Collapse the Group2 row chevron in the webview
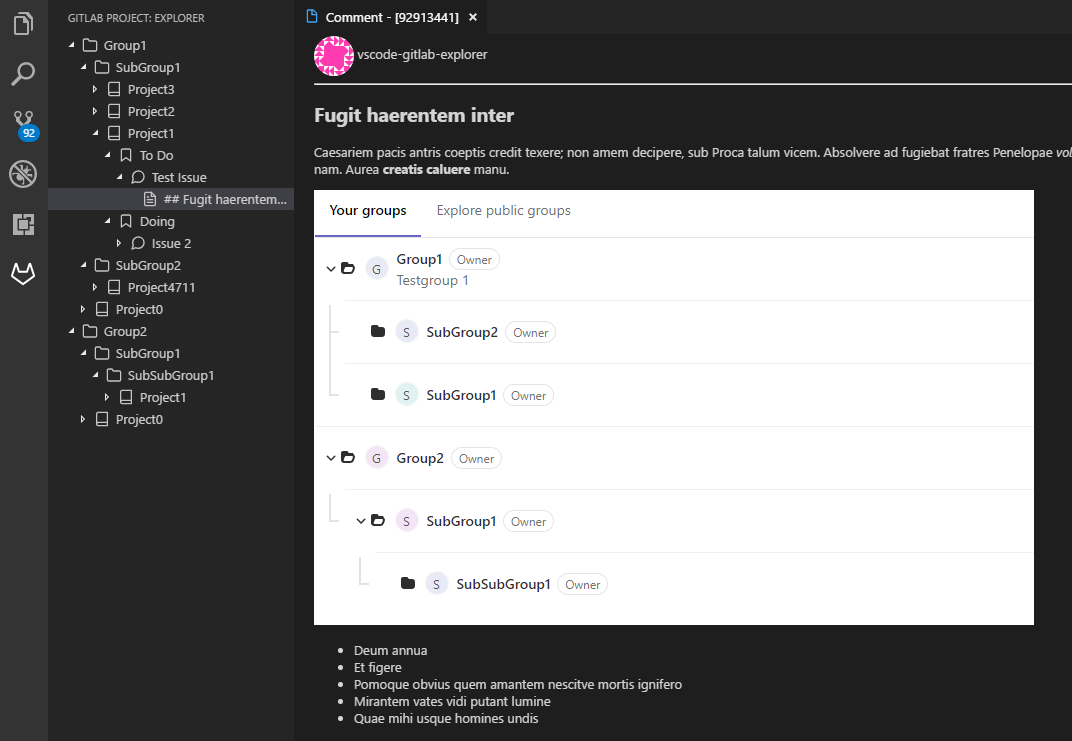 coord(331,458)
